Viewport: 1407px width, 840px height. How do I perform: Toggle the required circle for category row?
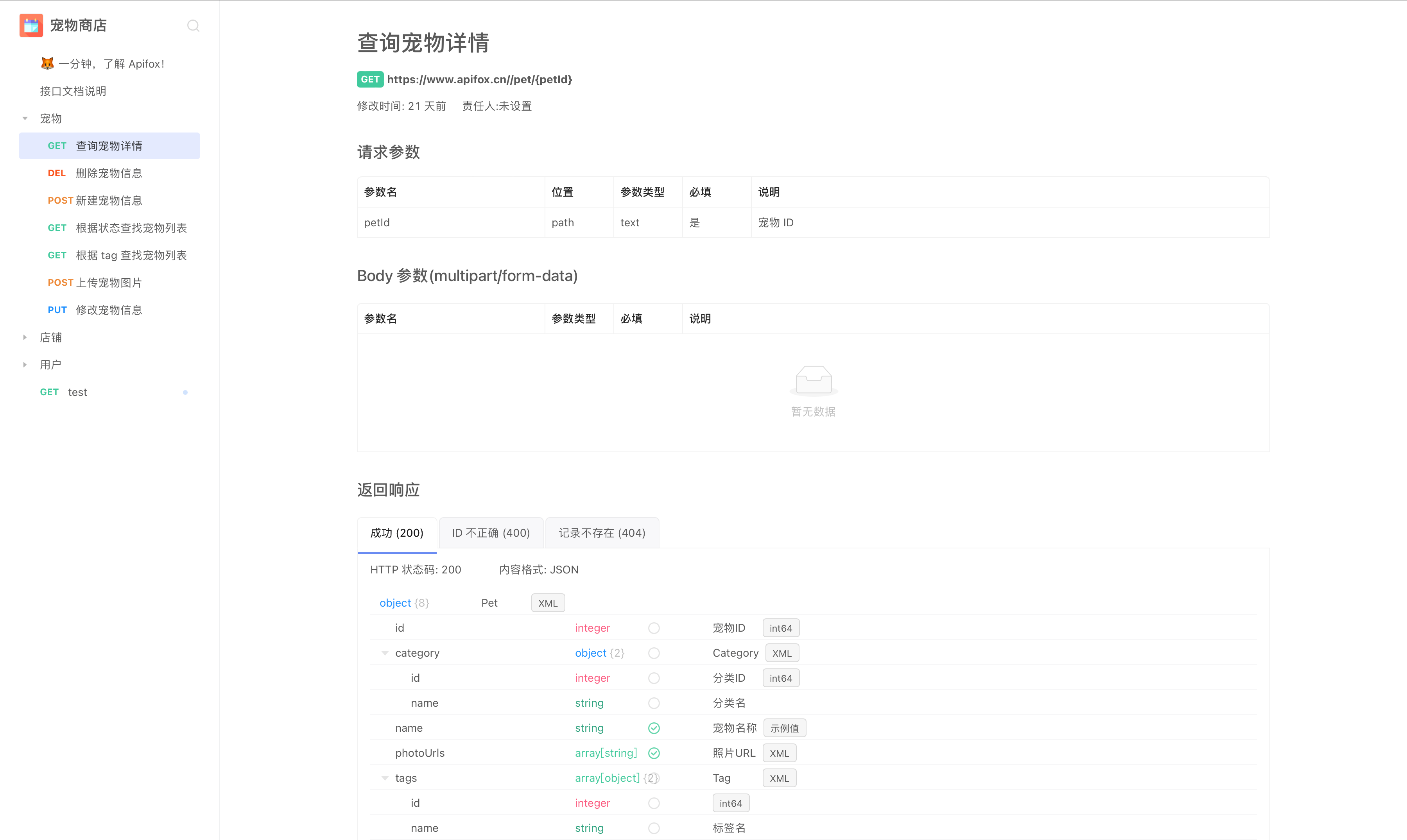tap(654, 653)
